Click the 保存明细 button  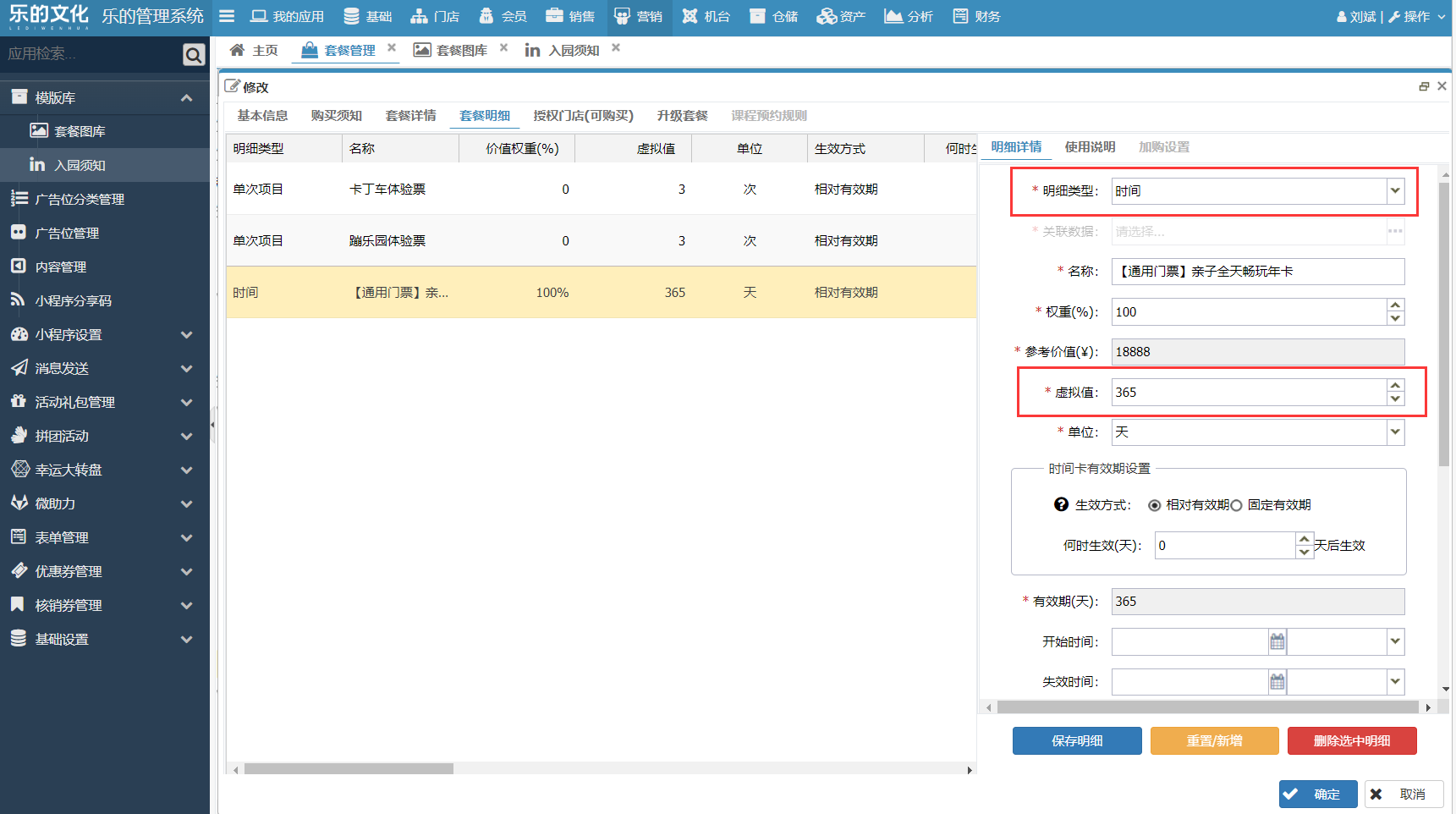click(x=1077, y=740)
